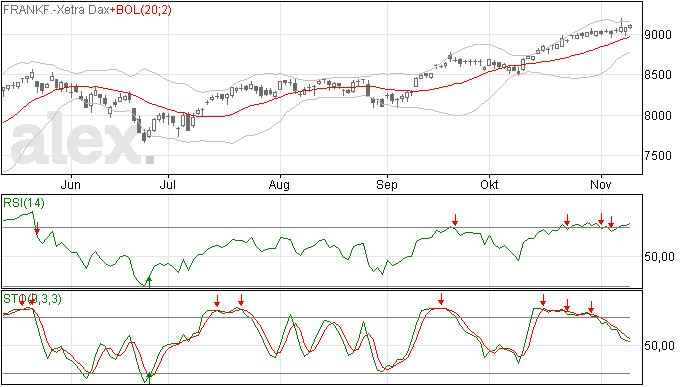Select the Sep label on the time axis
The image size is (690, 387).
click(x=386, y=185)
